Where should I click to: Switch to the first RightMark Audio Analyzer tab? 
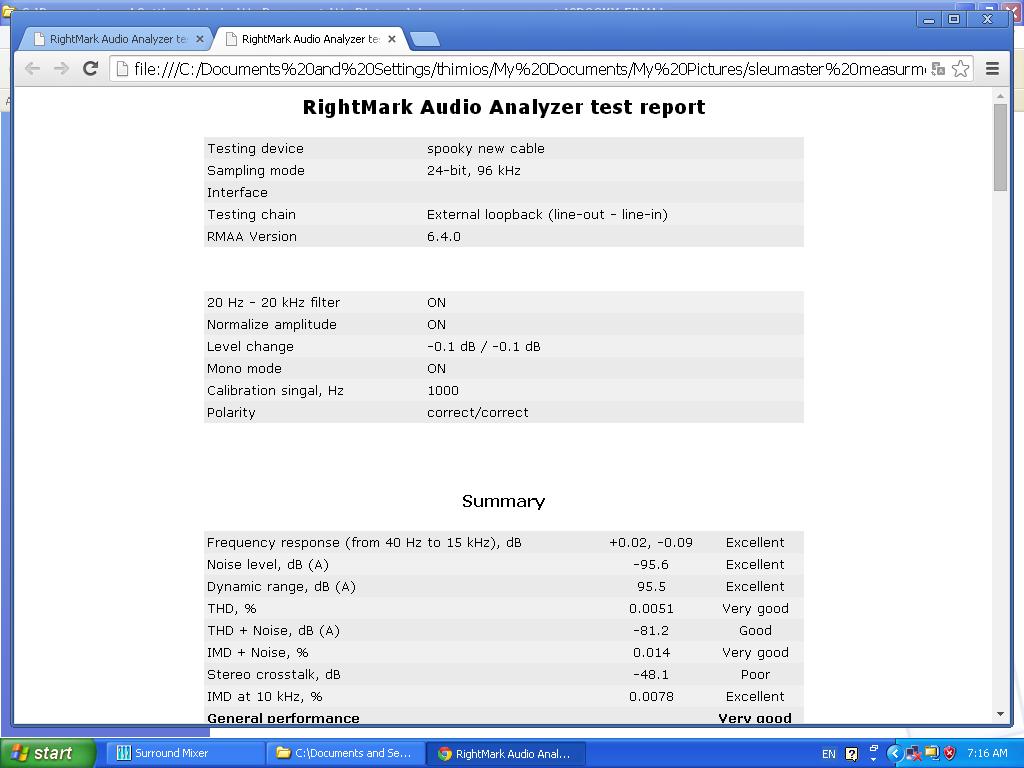[118, 39]
